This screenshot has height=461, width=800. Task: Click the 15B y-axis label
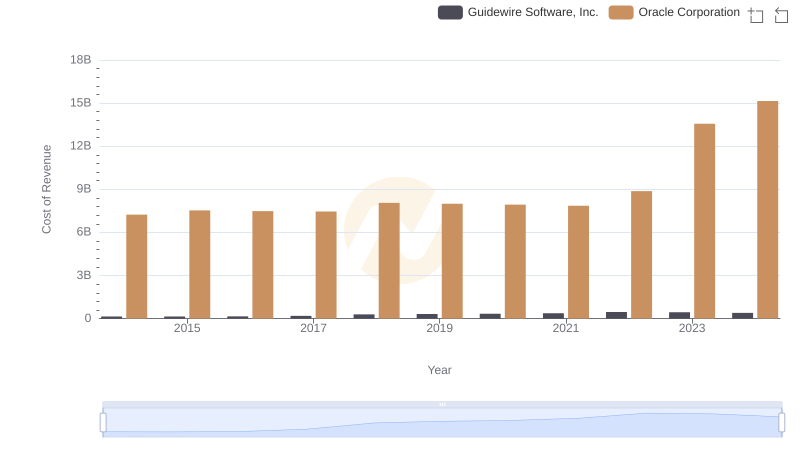coord(81,103)
